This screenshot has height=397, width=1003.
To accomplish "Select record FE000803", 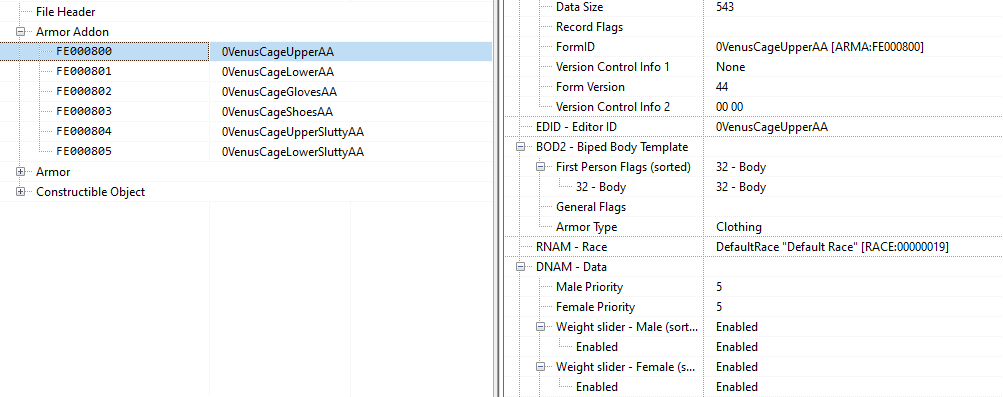I will pos(84,111).
